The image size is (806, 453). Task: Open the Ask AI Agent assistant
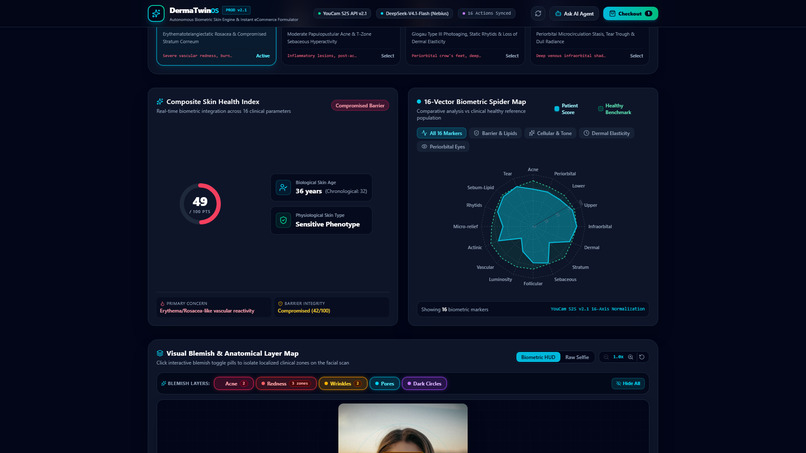click(x=574, y=13)
